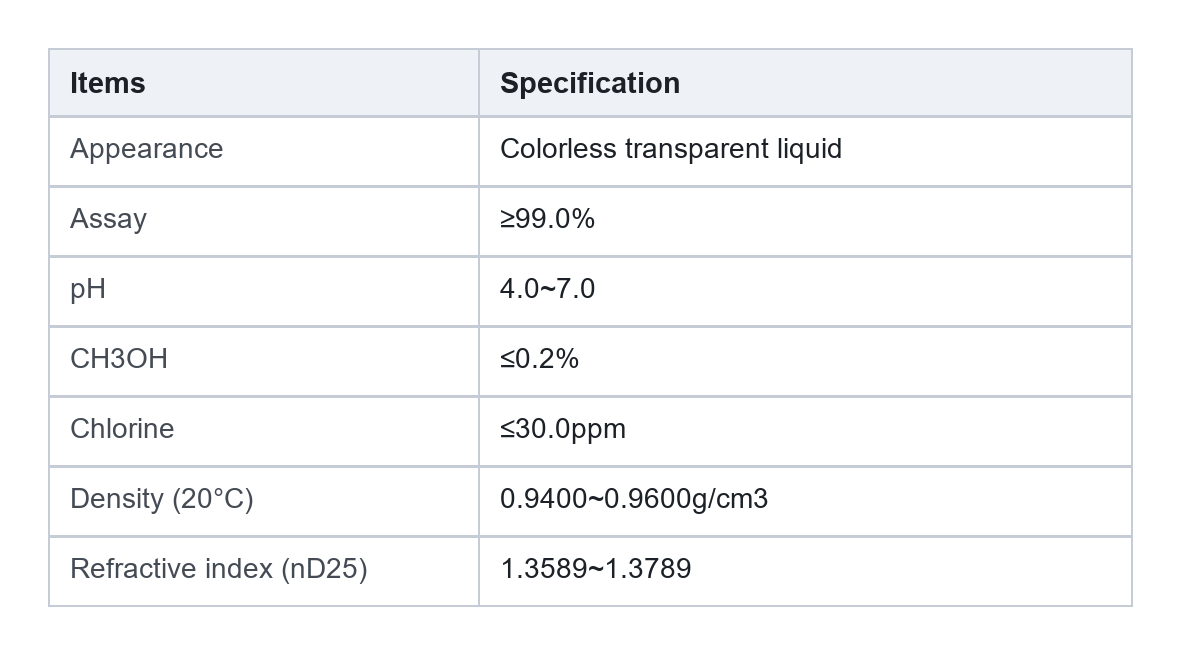Click the 0.9400~0.9600g/cm3 density value
Image resolution: width=1180 pixels, height=654 pixels.
[634, 499]
